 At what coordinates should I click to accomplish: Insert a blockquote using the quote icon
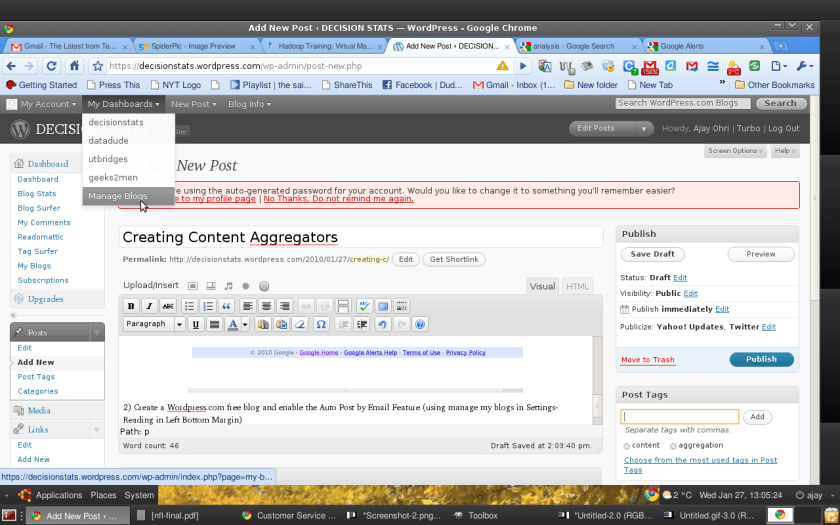coord(227,306)
